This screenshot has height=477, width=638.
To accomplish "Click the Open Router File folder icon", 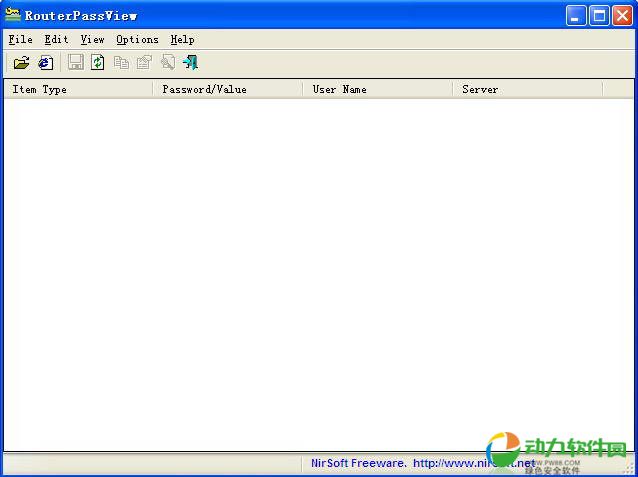I will [x=21, y=63].
